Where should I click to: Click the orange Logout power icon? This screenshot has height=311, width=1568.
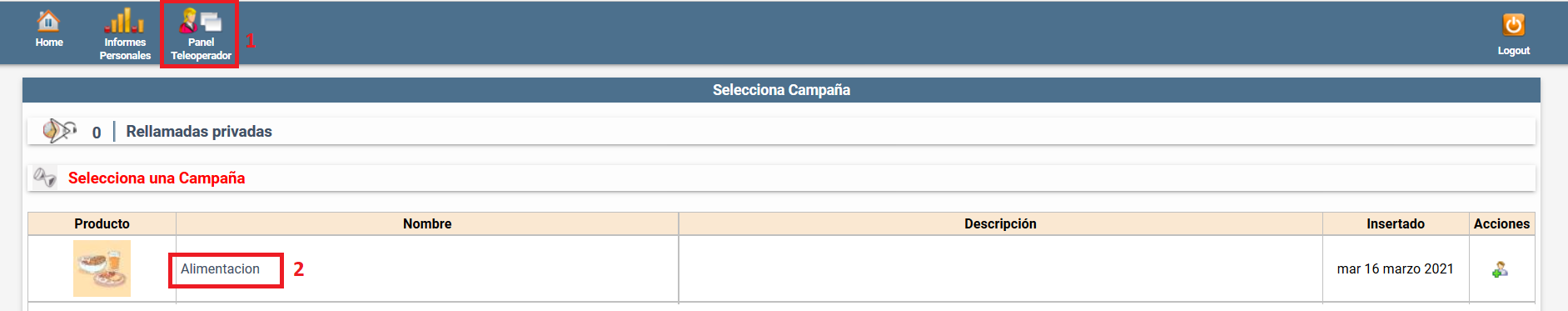pyautogui.click(x=1513, y=24)
